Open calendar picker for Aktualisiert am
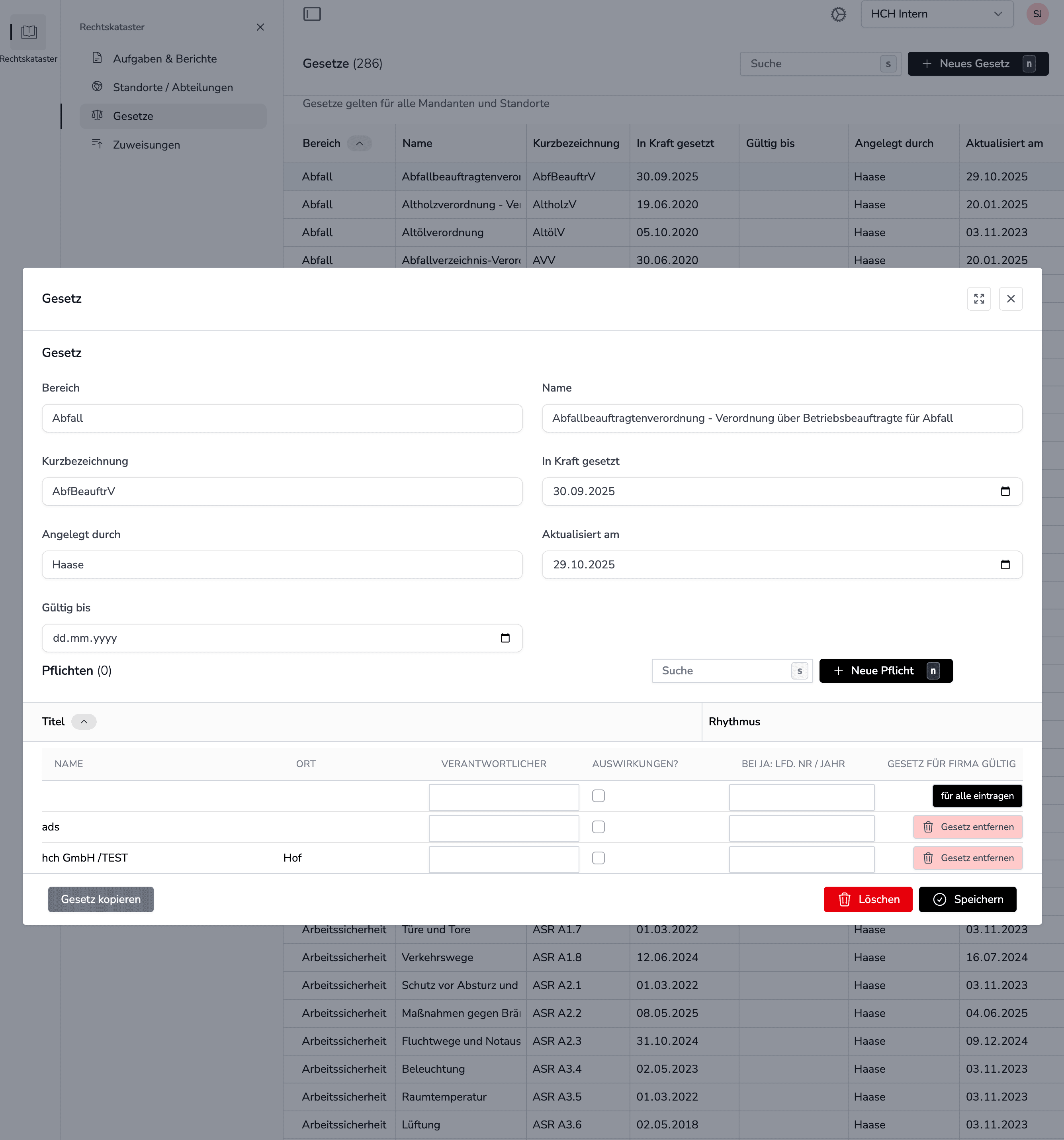1064x1140 pixels. click(1005, 565)
